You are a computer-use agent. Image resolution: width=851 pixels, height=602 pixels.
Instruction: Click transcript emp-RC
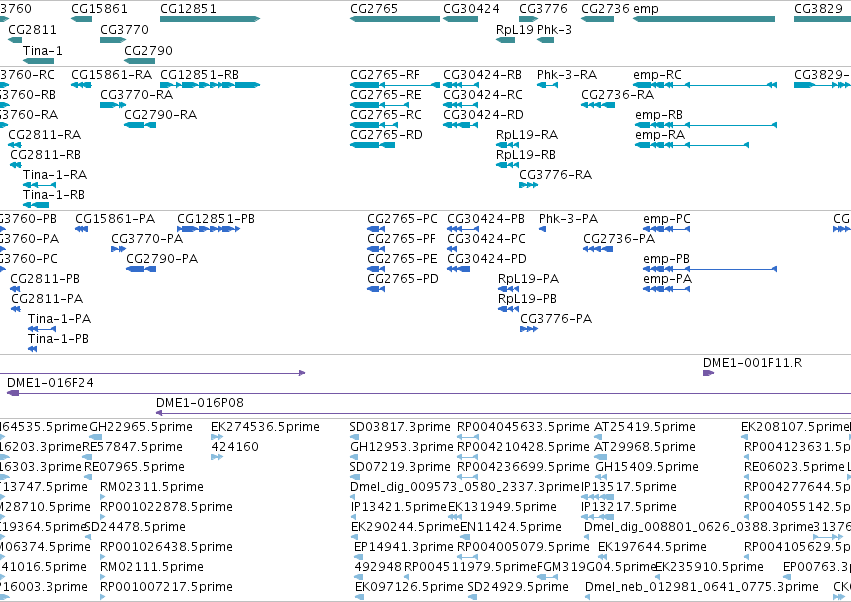tap(657, 74)
